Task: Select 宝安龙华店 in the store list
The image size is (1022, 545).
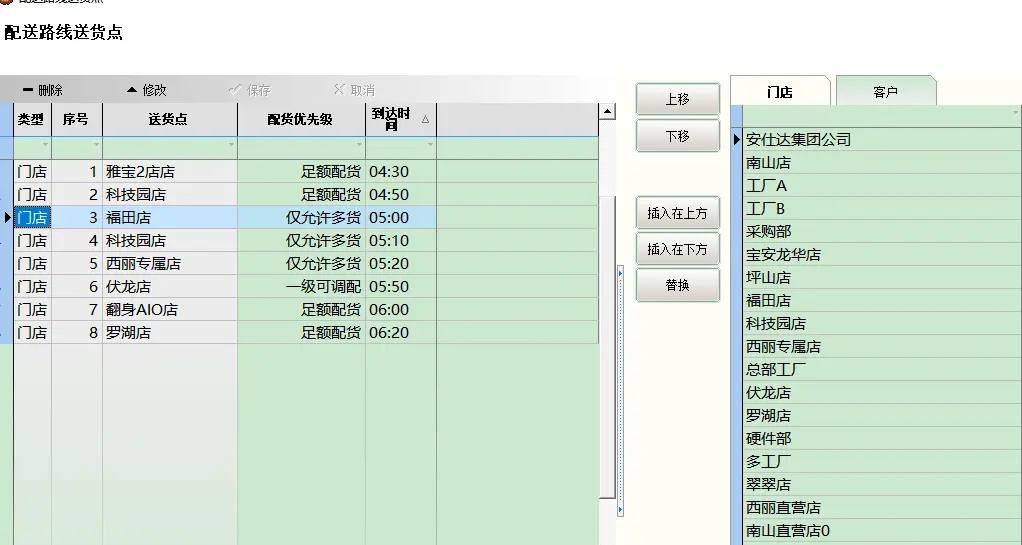Action: click(x=883, y=254)
